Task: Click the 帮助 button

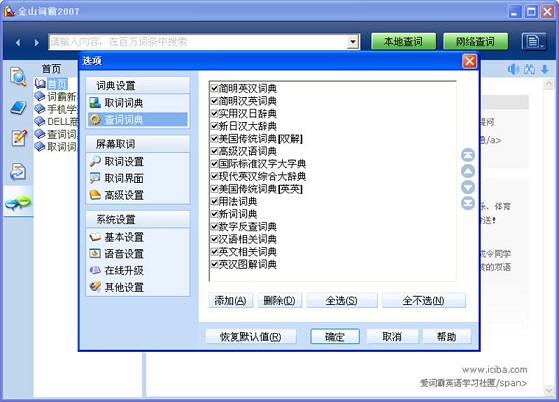Action: (447, 336)
